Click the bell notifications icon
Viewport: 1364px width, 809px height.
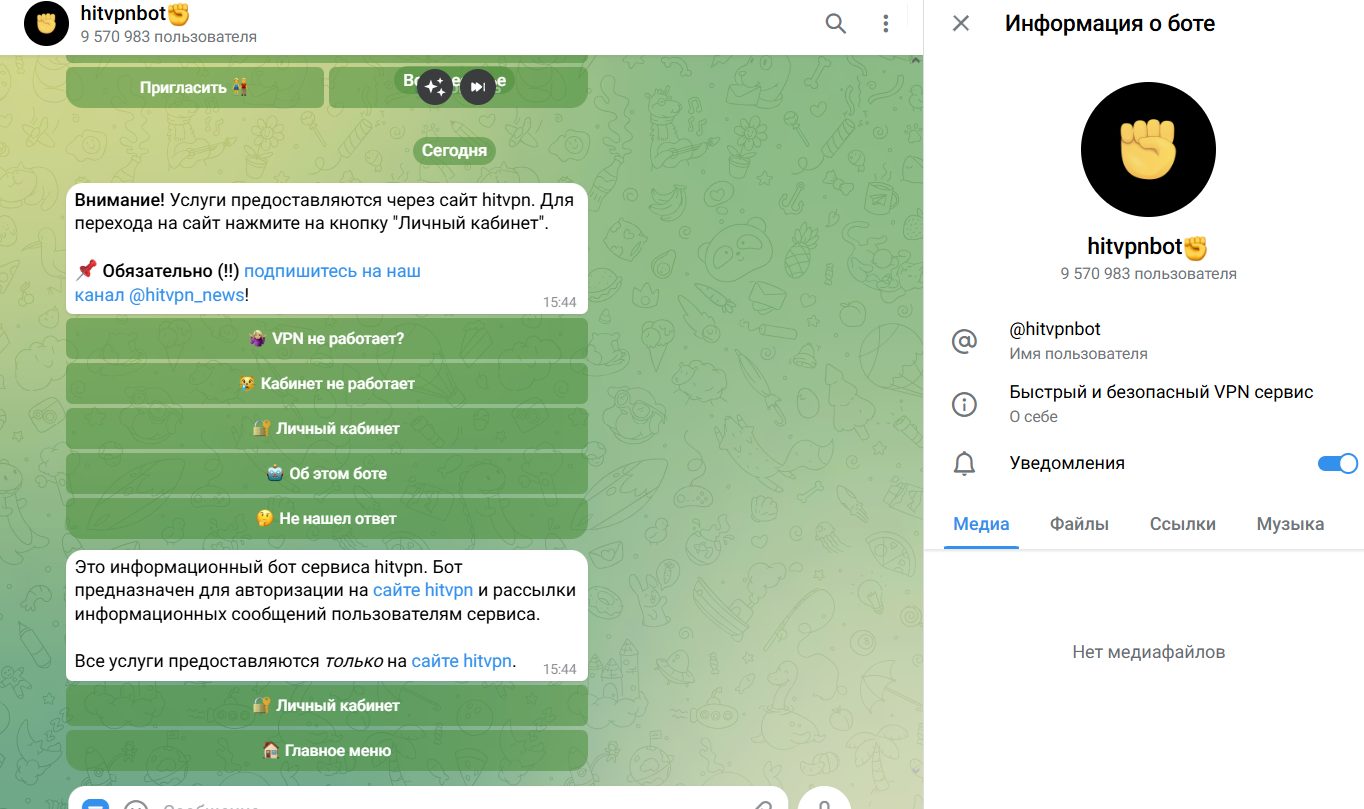(x=964, y=464)
